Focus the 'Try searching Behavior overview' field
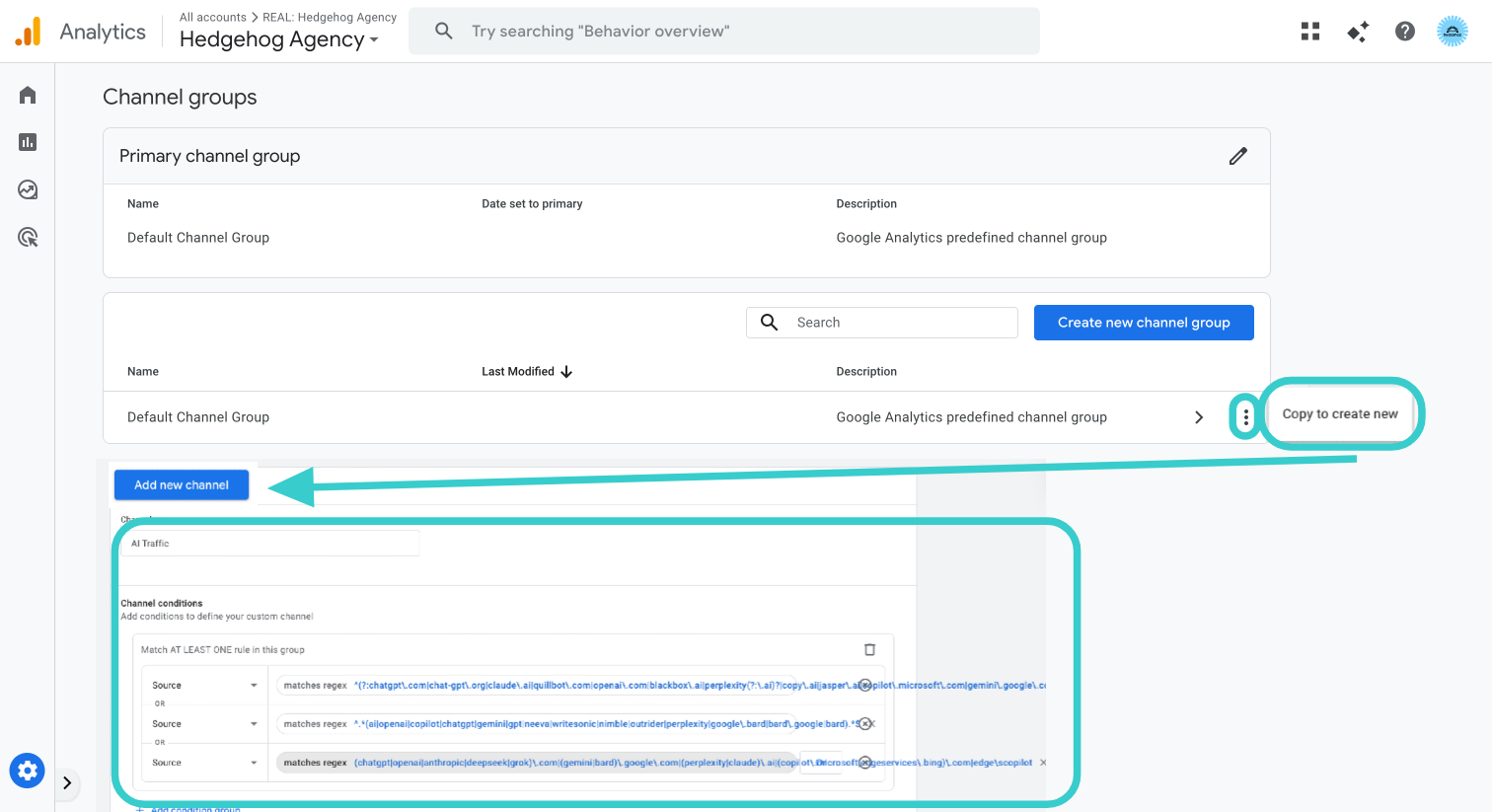 (724, 32)
